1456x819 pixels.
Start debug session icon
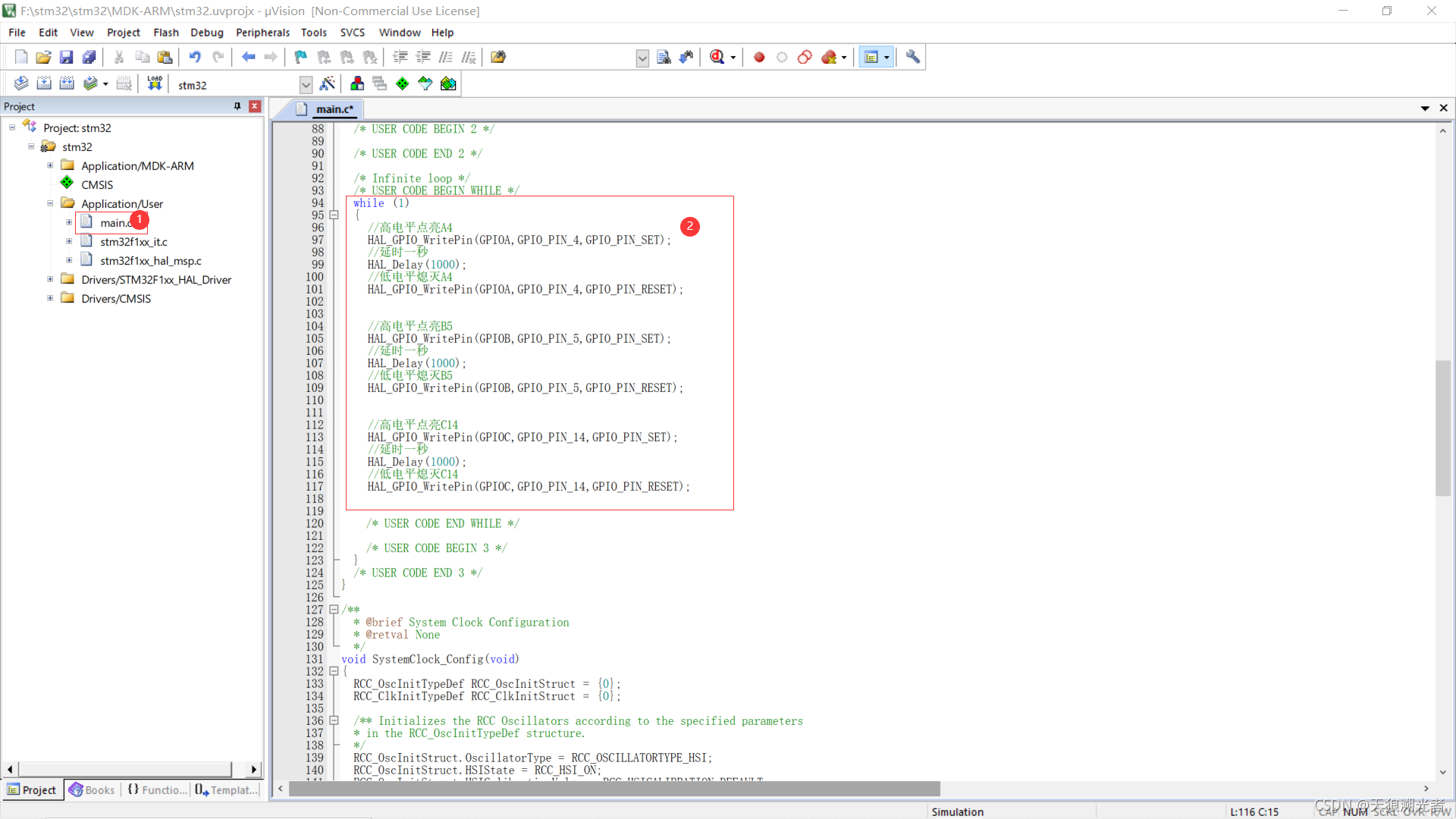pos(717,57)
